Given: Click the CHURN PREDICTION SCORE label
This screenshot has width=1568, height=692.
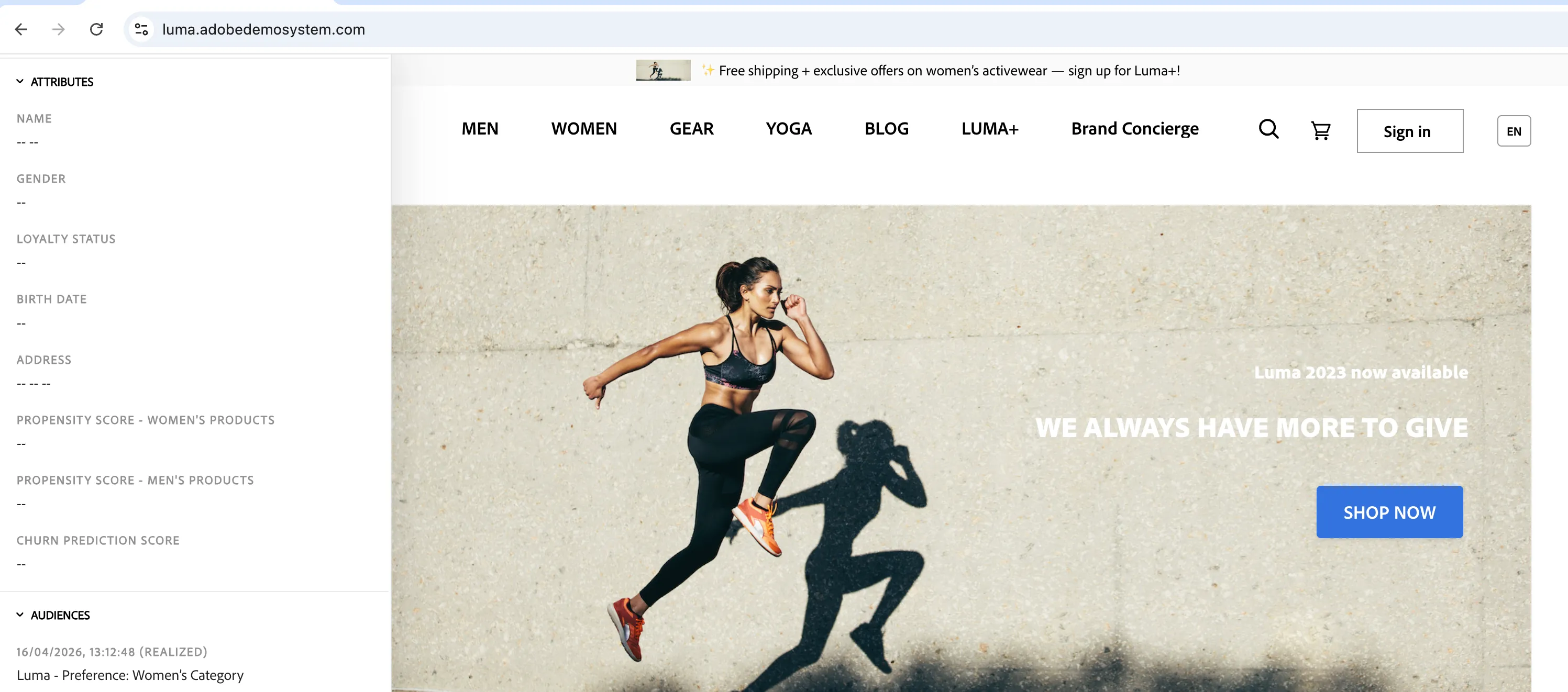Looking at the screenshot, I should point(98,540).
